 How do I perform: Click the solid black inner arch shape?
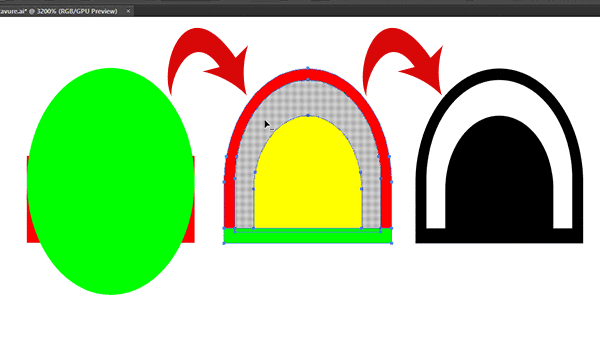499,173
